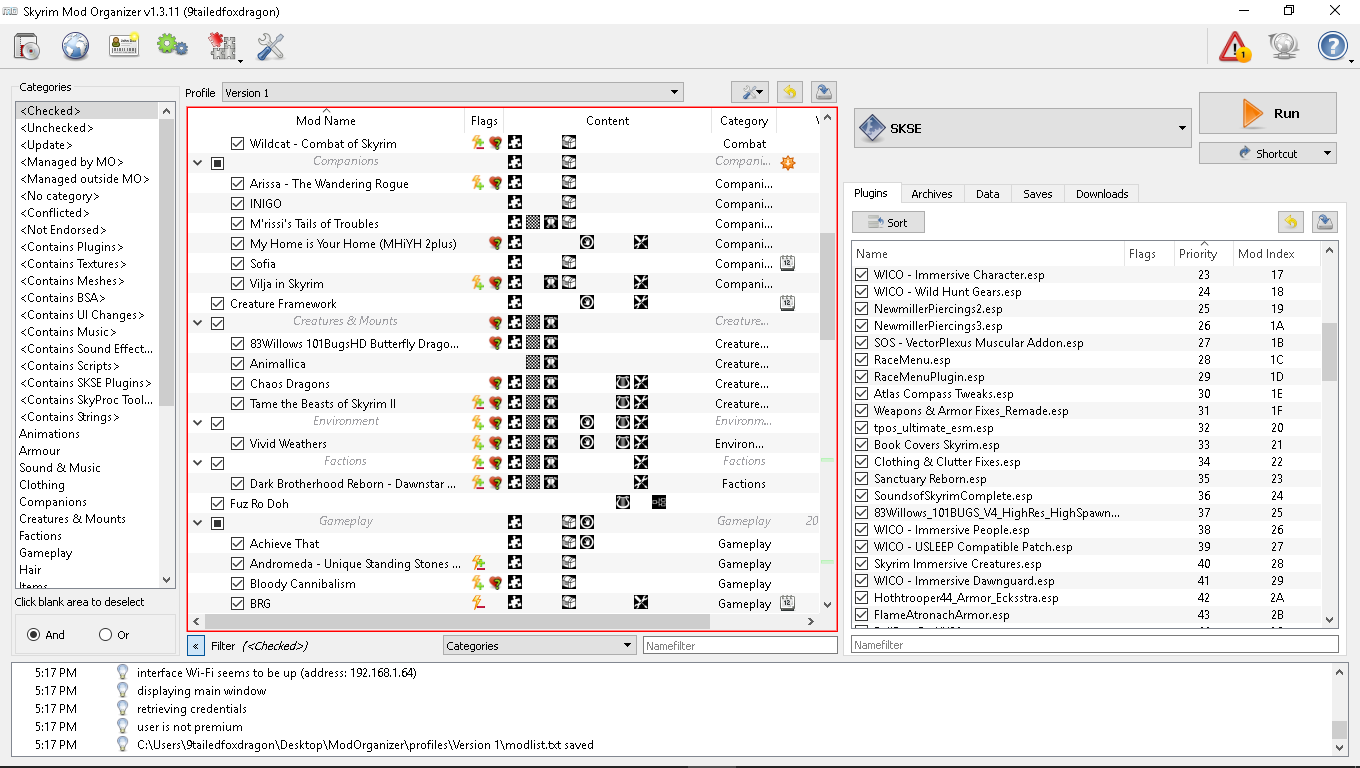Click heart endorsed flag on Wildcat row

495,143
